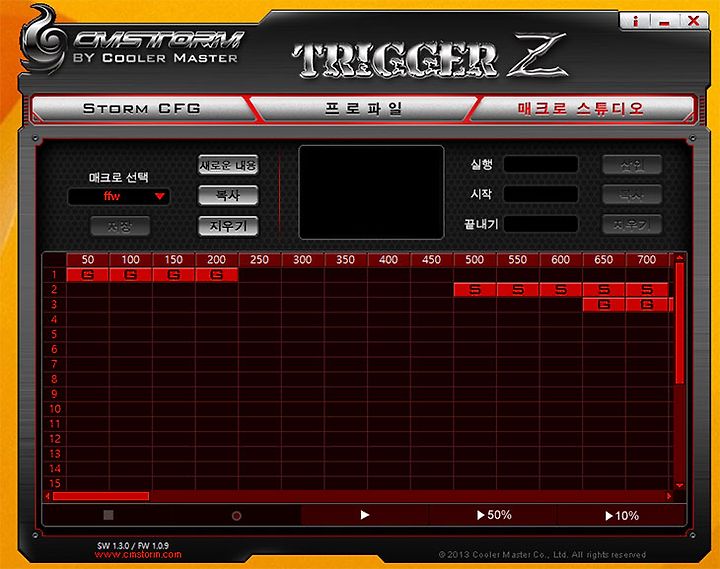Play the macro at normal speed

click(365, 515)
